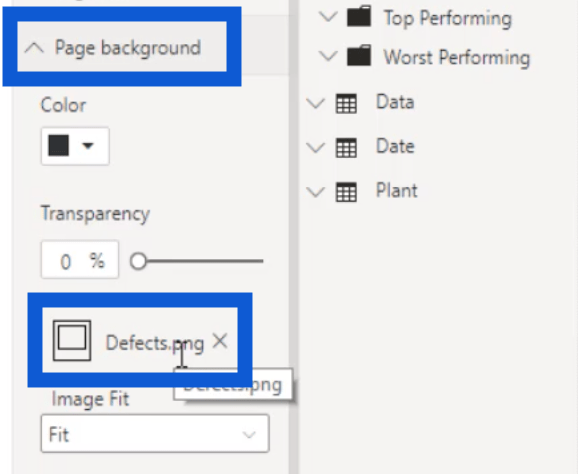Expand the Top Performing folder chevron
This screenshot has width=578, height=474.
328,17
